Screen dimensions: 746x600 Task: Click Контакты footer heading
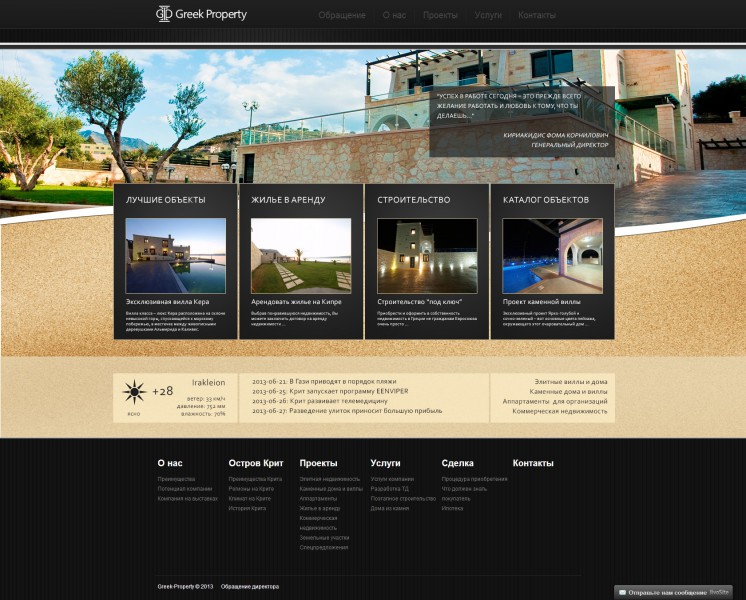coord(533,463)
